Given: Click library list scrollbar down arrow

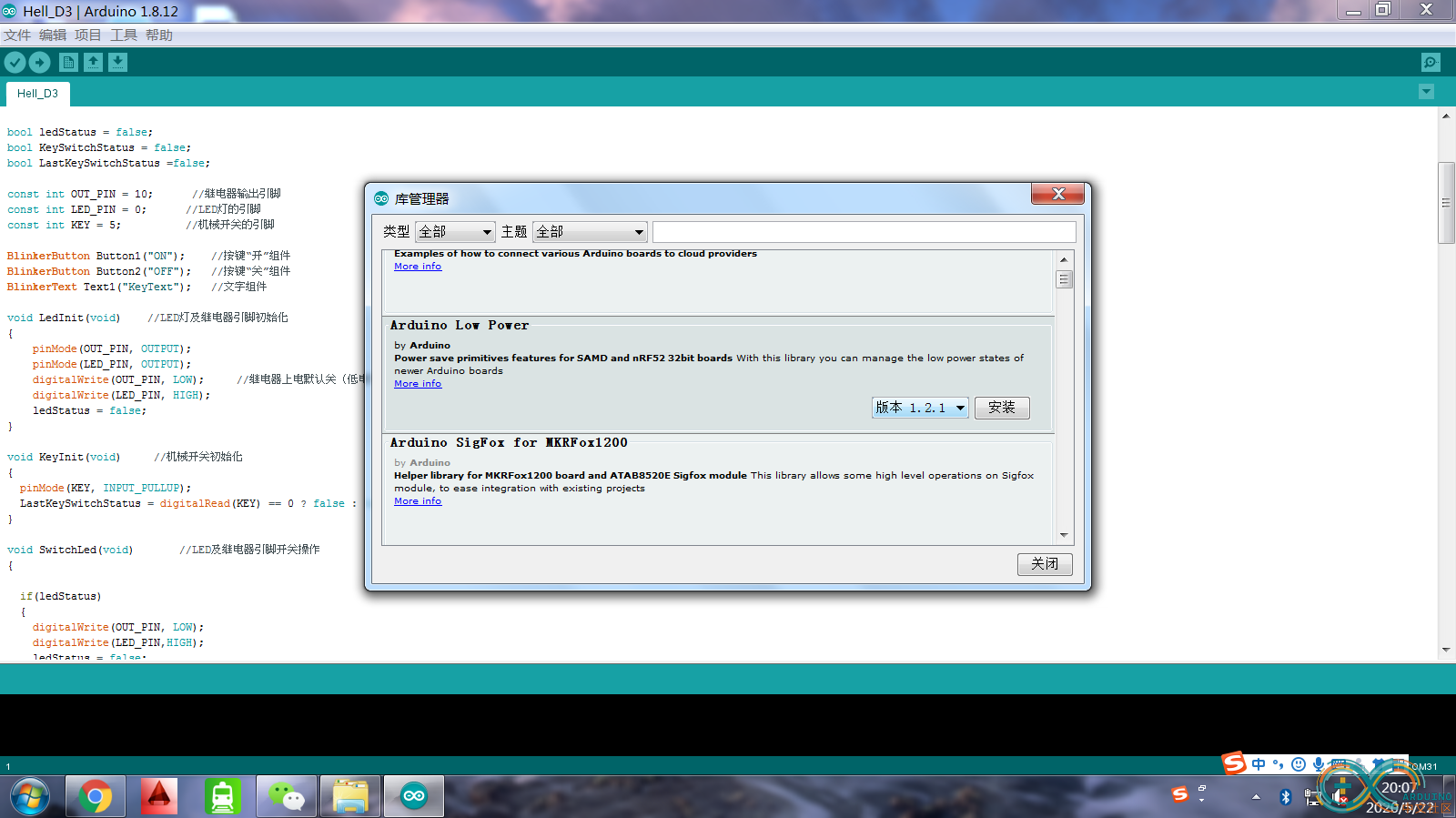Looking at the screenshot, I should coord(1064,536).
